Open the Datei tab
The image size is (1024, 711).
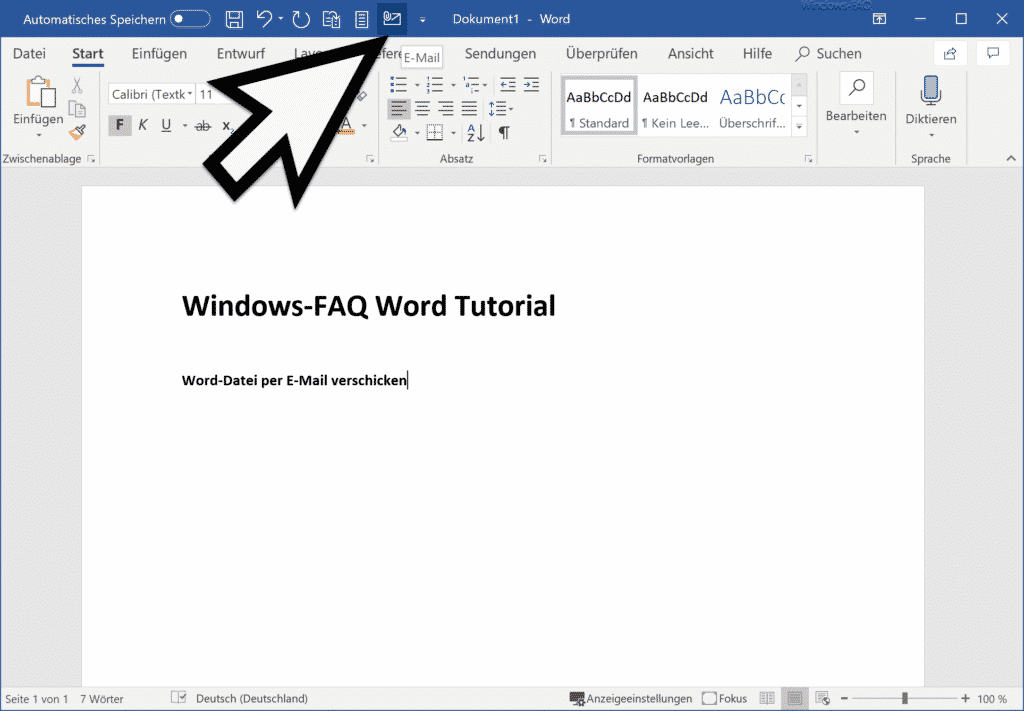point(29,54)
